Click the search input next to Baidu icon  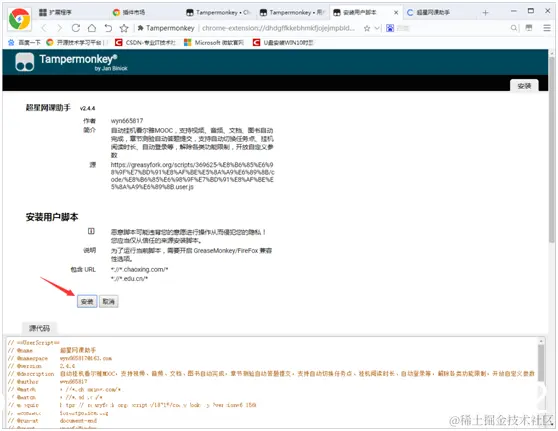pos(452,28)
